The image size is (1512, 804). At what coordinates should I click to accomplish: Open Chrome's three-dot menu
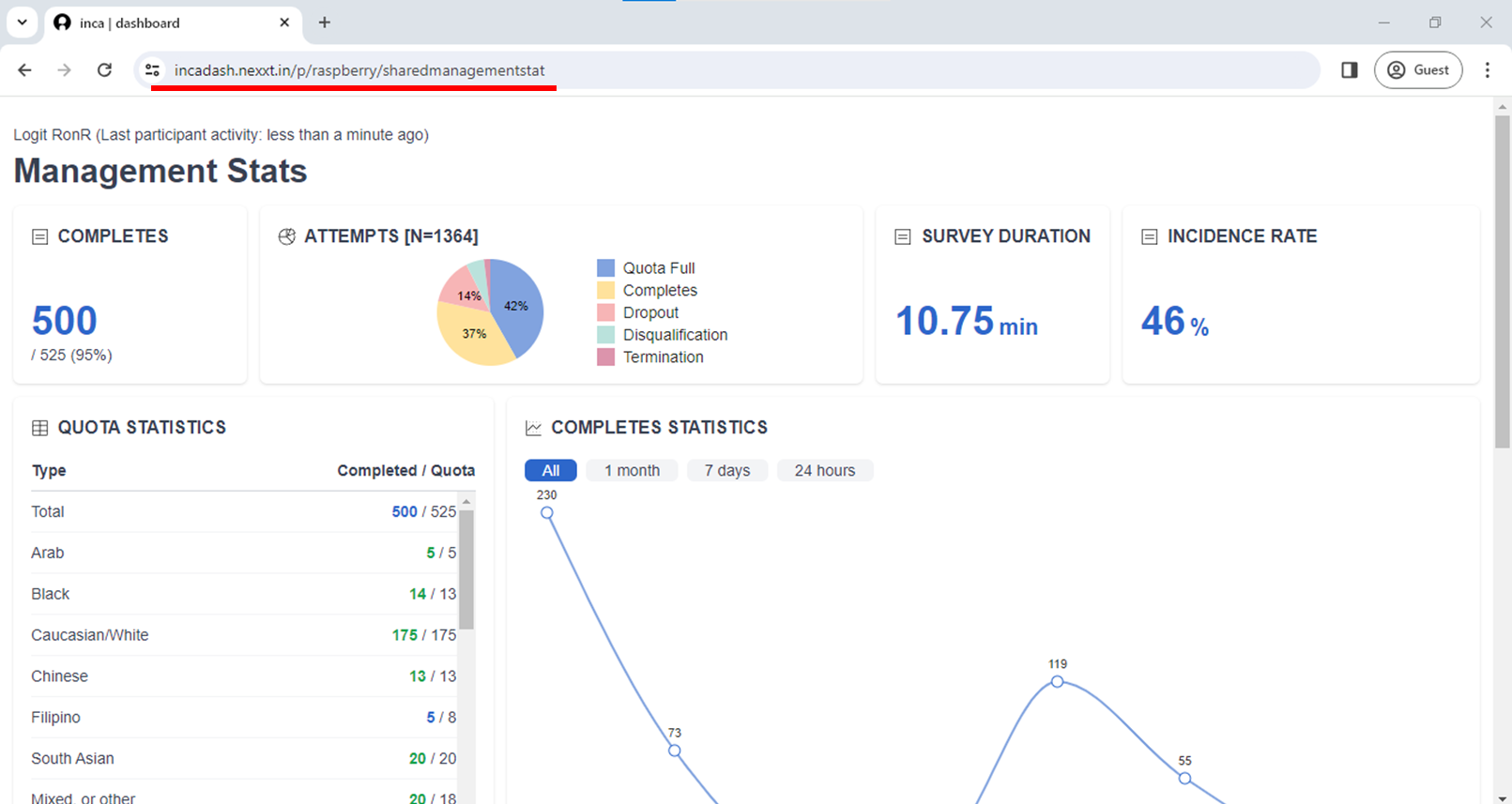1488,70
